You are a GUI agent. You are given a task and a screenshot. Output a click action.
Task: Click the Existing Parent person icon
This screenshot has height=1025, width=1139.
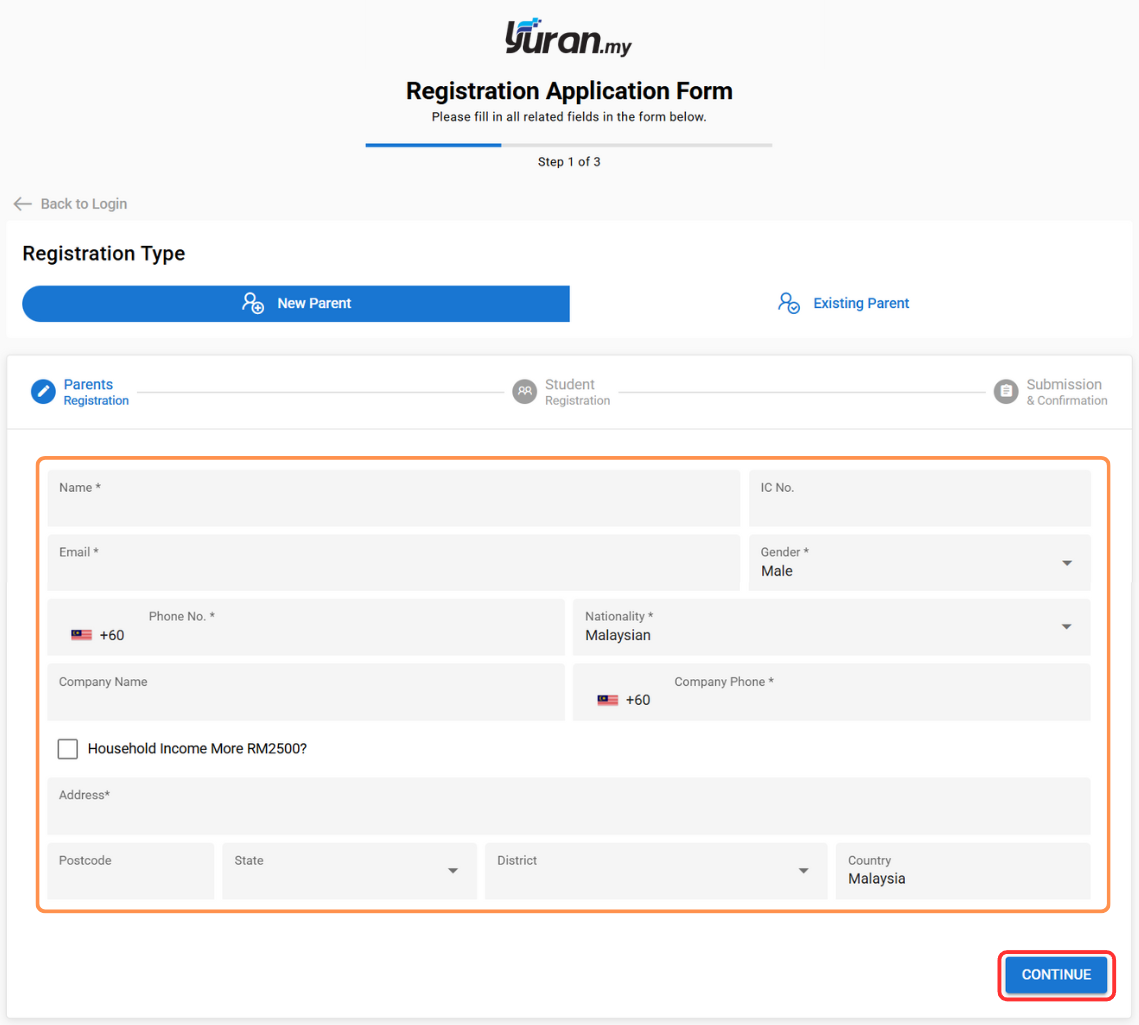click(x=789, y=303)
